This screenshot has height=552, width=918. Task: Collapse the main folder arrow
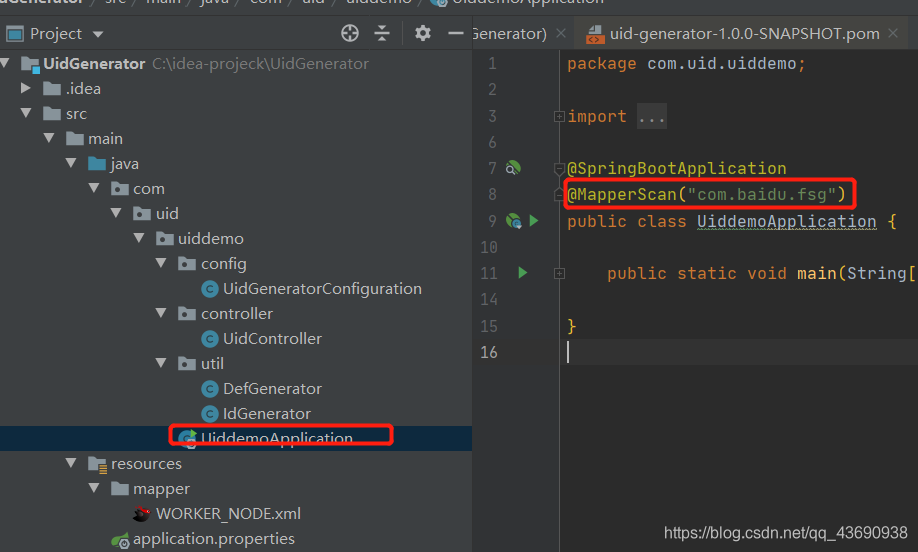(49, 138)
